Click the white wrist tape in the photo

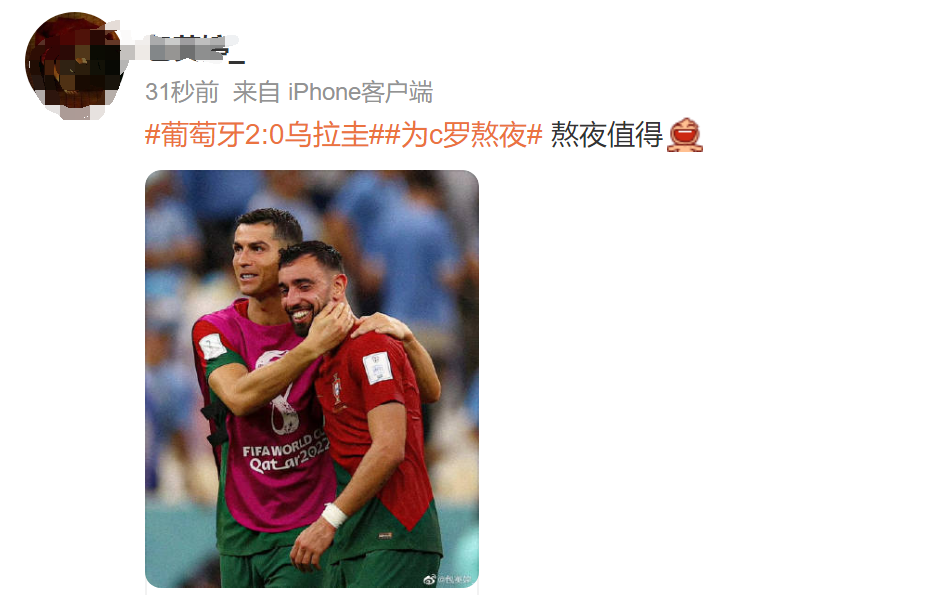tap(334, 515)
